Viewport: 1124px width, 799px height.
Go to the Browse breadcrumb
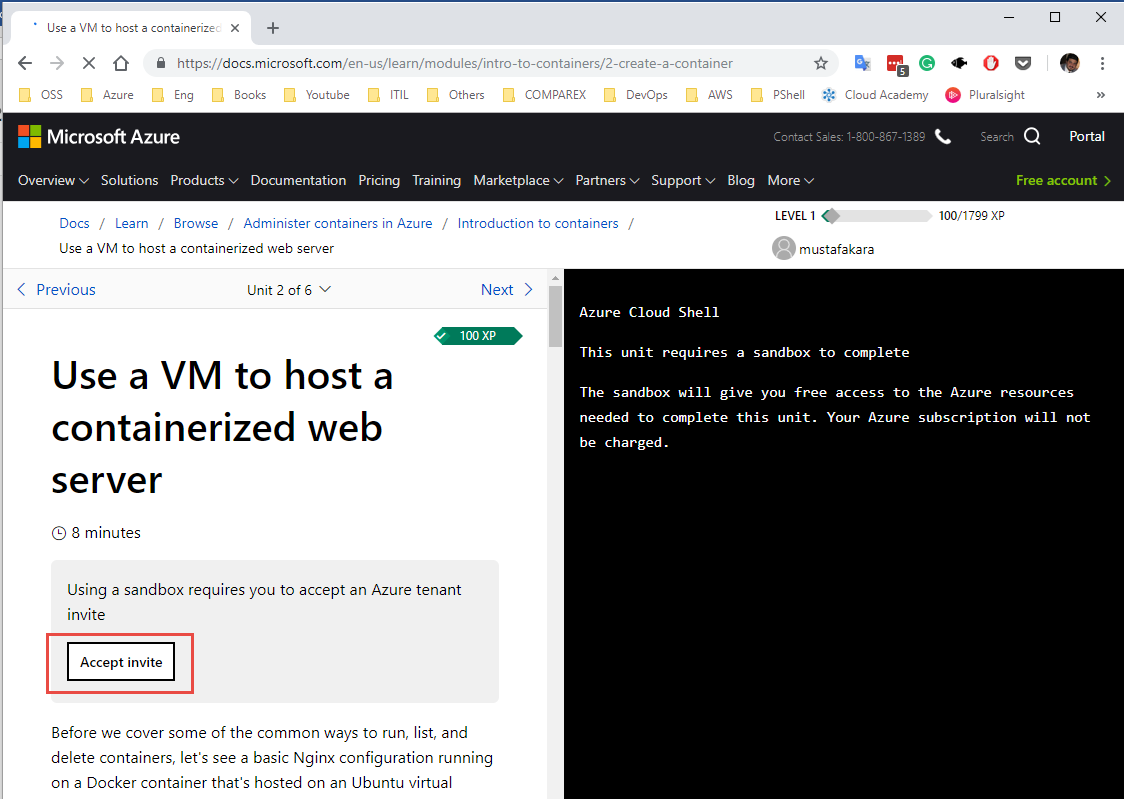[x=196, y=223]
